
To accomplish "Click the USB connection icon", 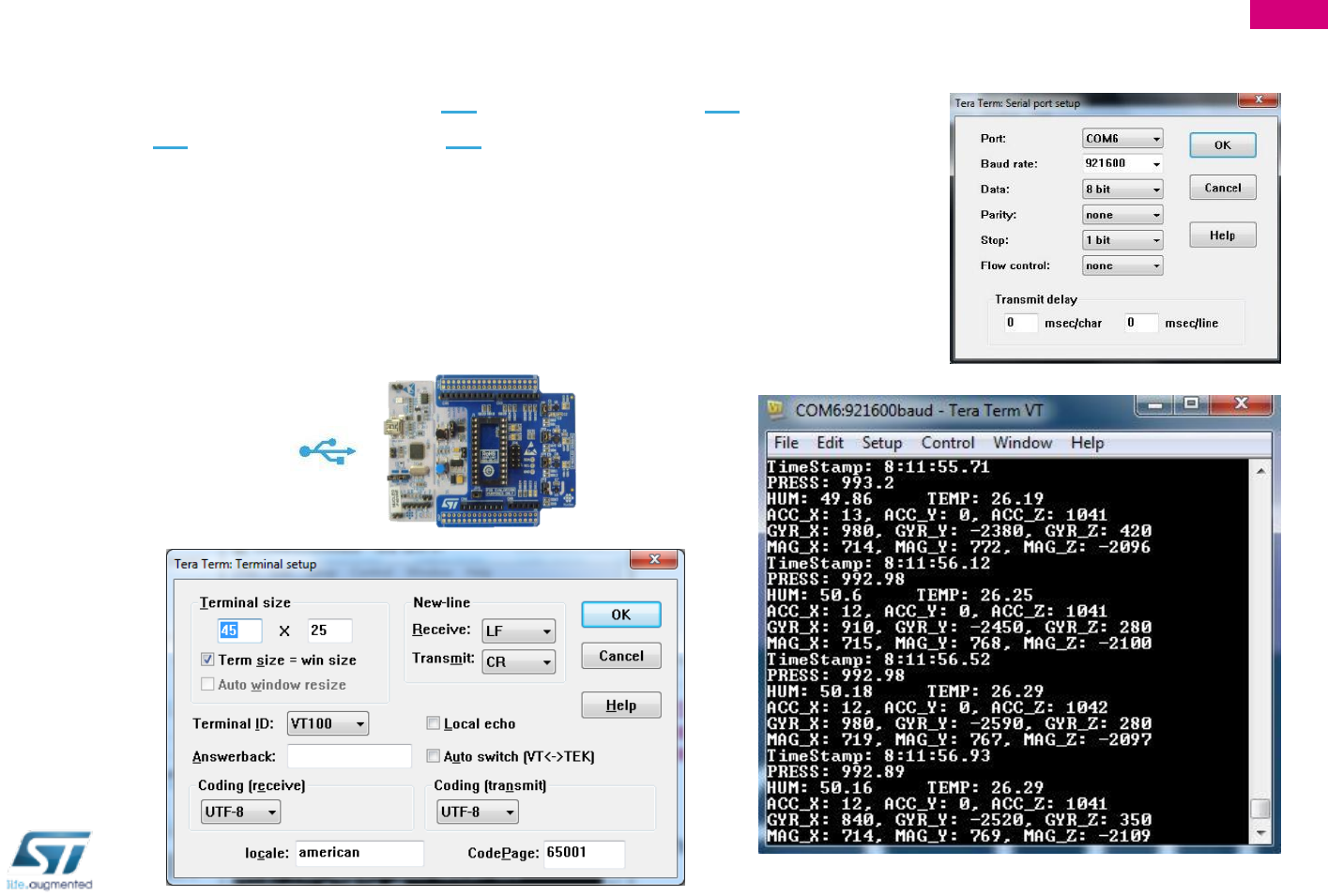I will pyautogui.click(x=328, y=451).
